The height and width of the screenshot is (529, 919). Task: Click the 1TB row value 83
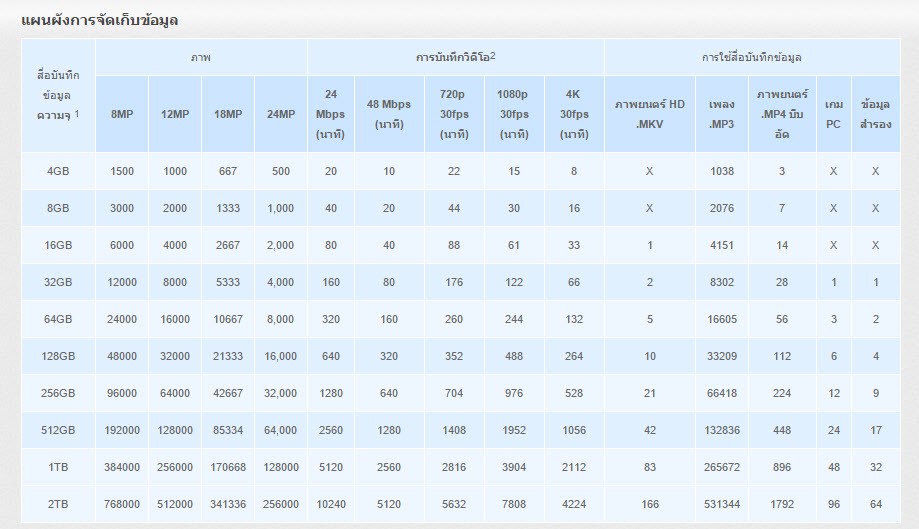pos(650,467)
